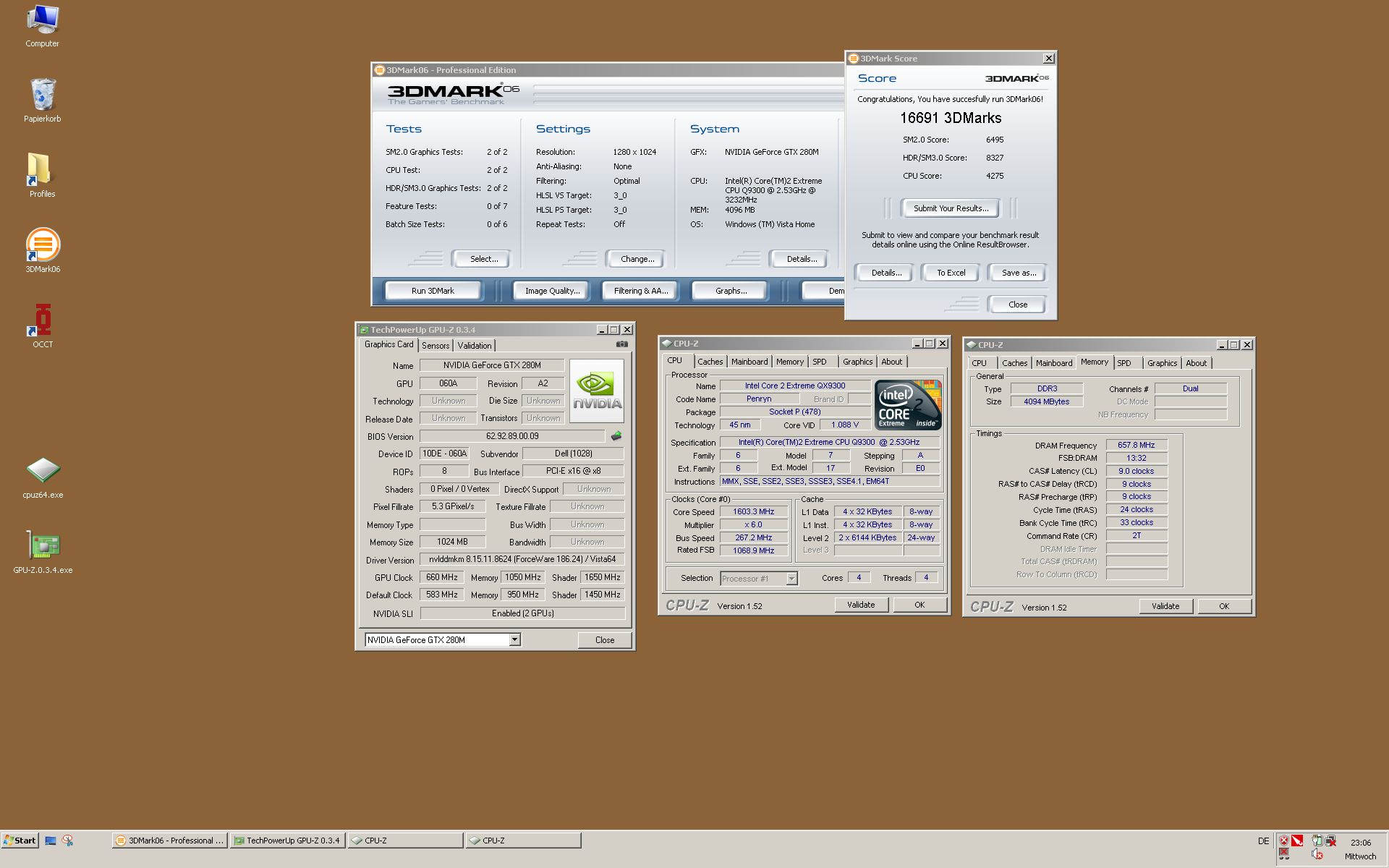Click the muted speaker volume tray icon
1389x868 pixels.
tap(1317, 855)
